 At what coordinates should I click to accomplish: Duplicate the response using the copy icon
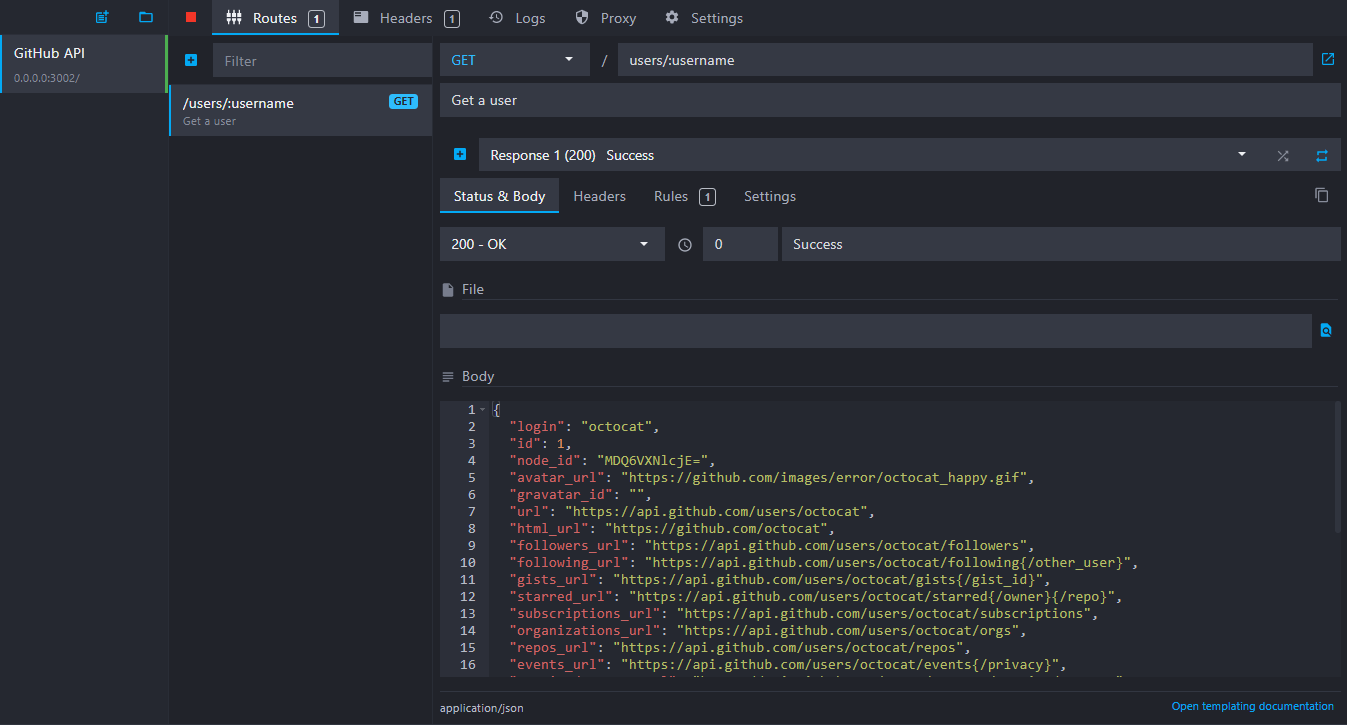[x=1321, y=196]
